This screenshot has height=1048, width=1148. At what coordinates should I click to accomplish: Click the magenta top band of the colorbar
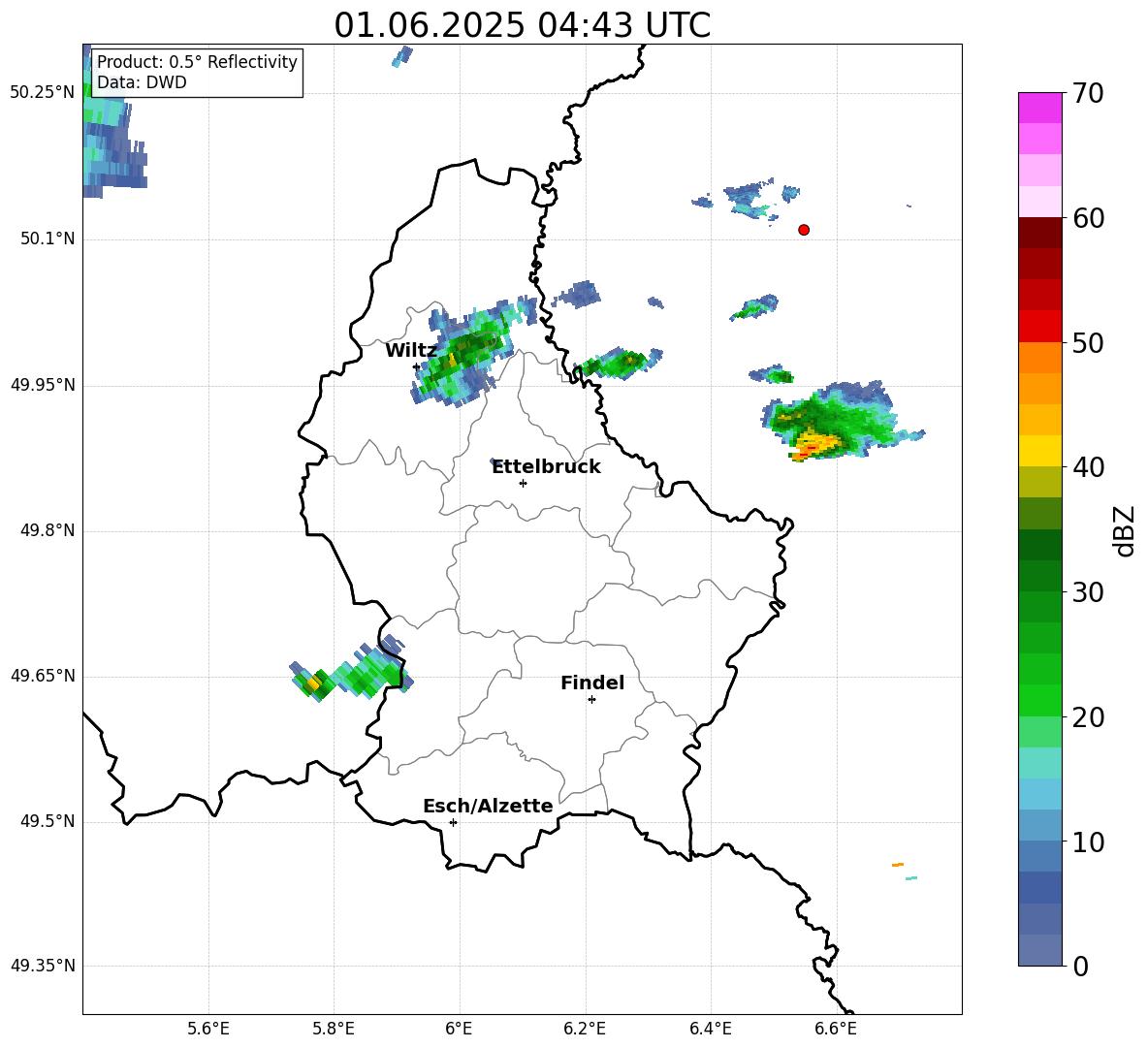click(1039, 108)
